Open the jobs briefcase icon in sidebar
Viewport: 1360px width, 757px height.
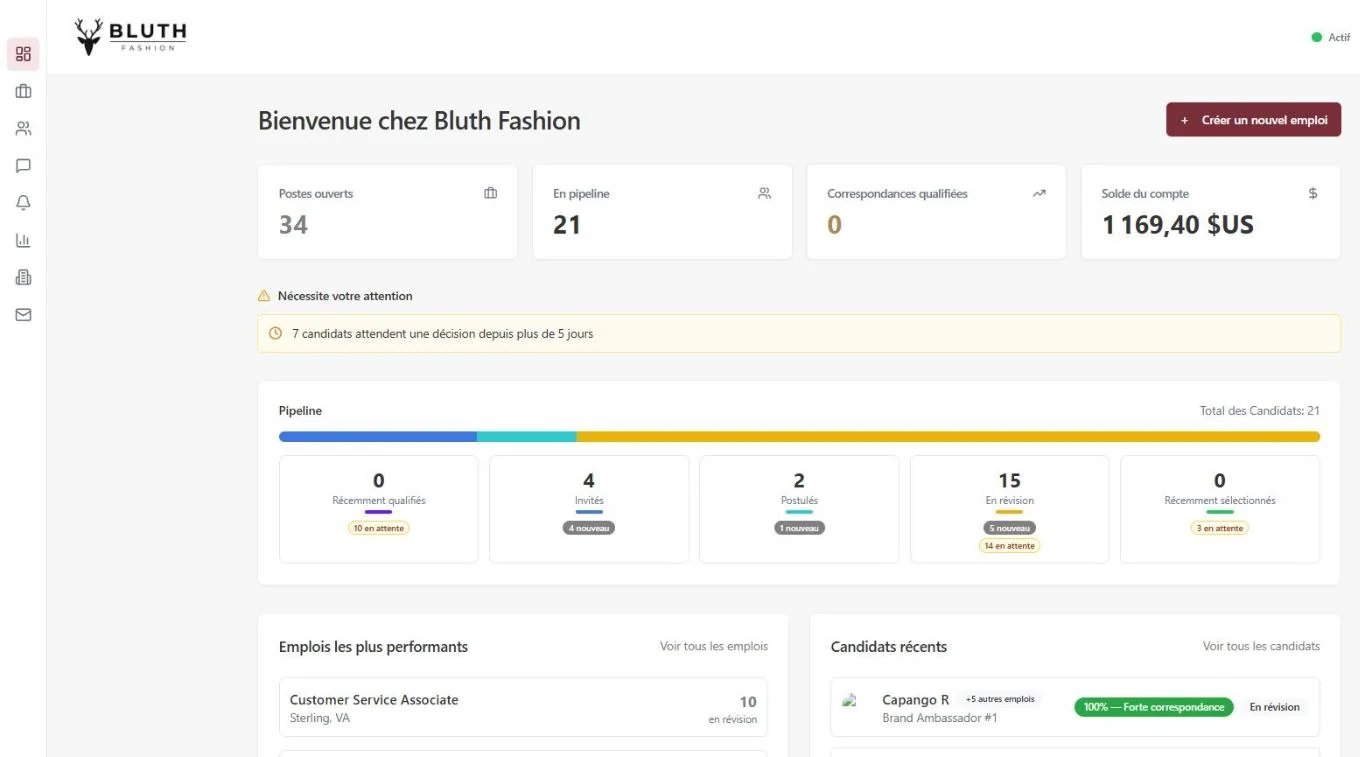(23, 91)
